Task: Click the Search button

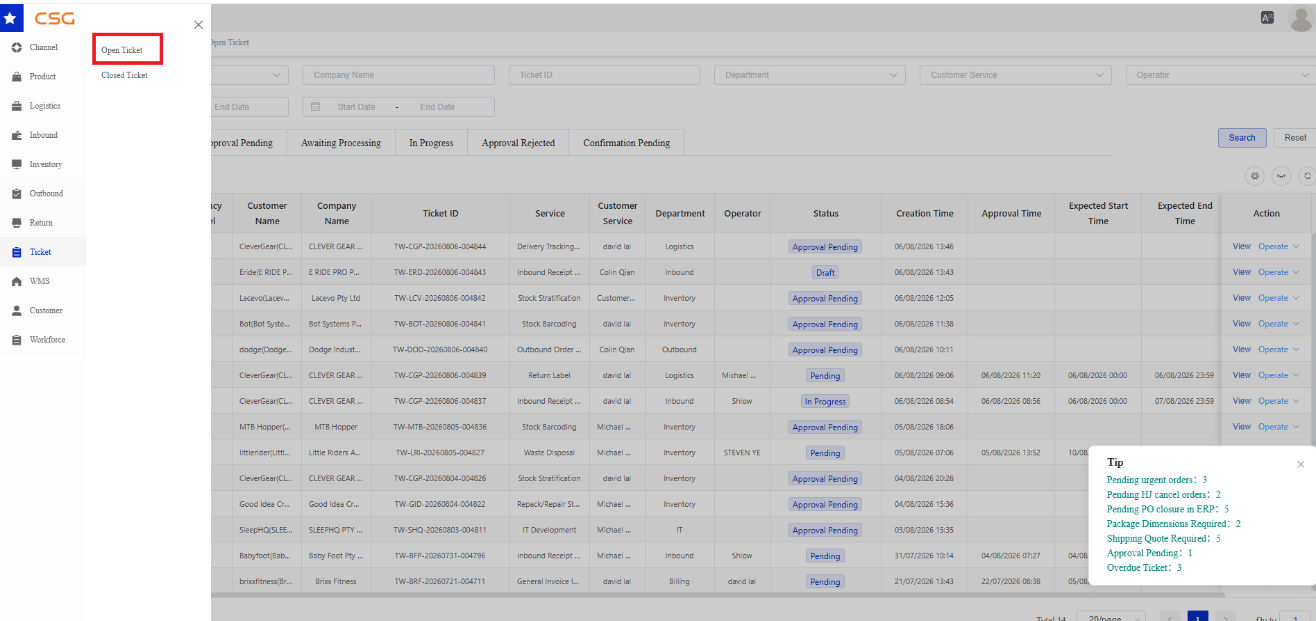Action: (1242, 138)
